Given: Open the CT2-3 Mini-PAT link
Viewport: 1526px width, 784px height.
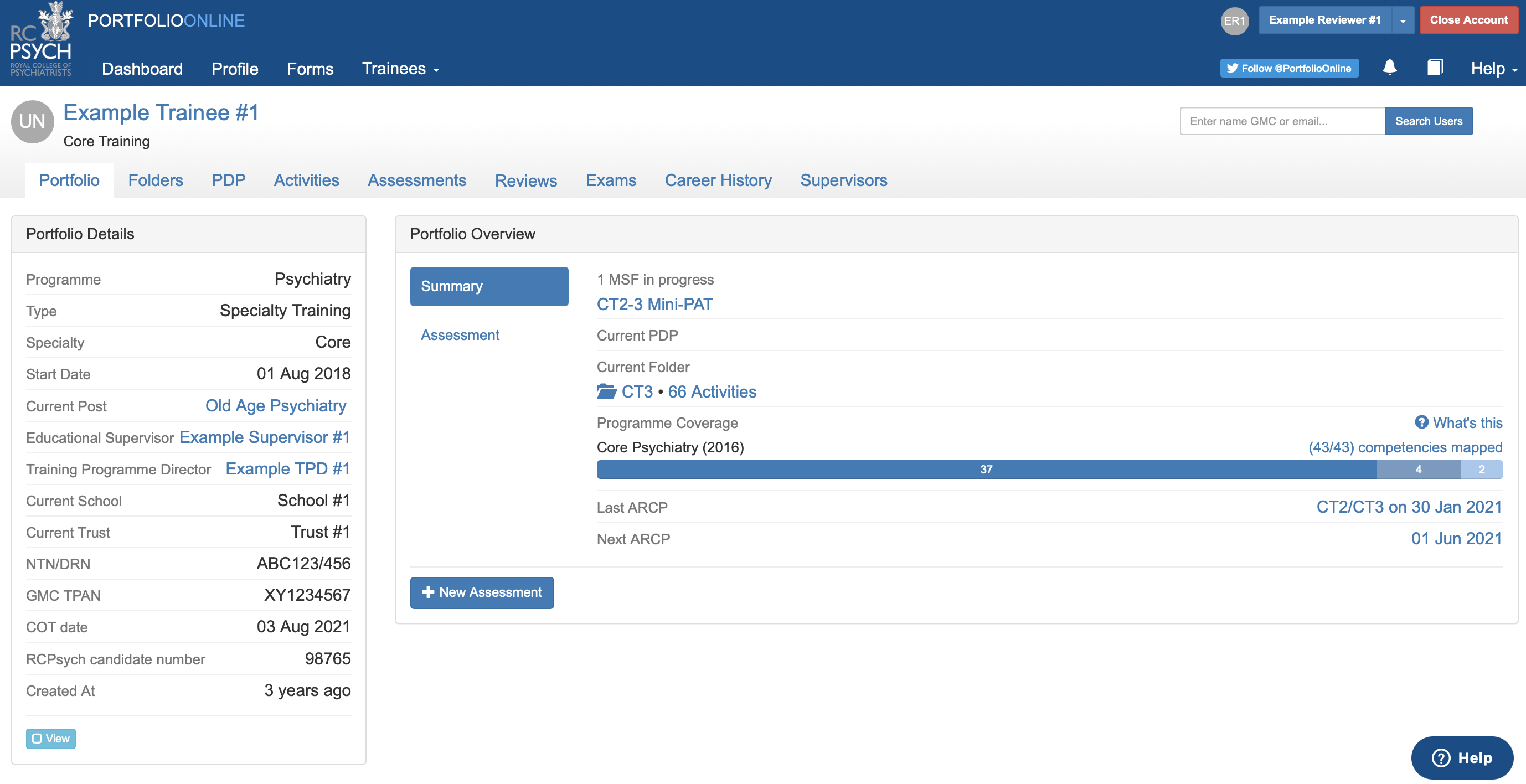Looking at the screenshot, I should (x=654, y=304).
